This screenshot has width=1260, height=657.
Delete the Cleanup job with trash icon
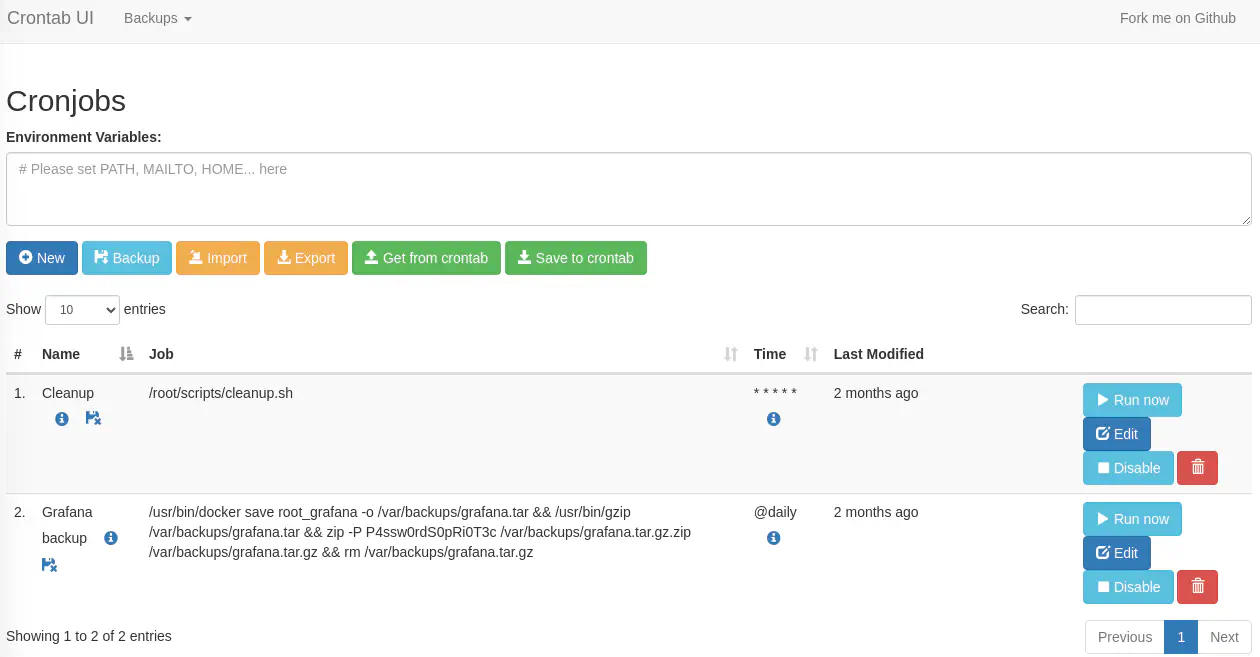1197,467
